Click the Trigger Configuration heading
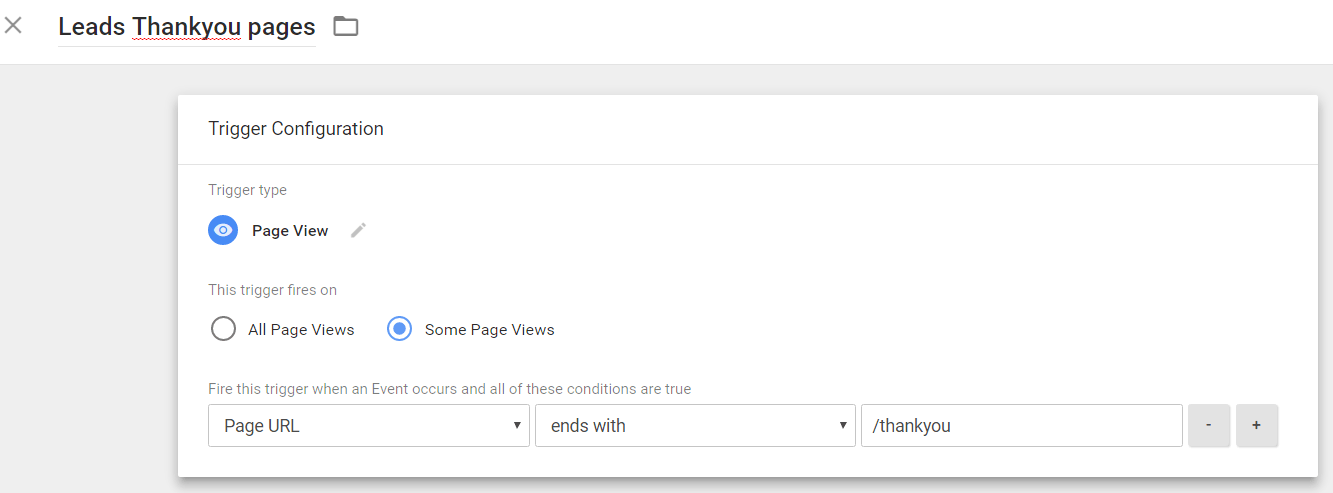This screenshot has height=493, width=1333. pyautogui.click(x=296, y=129)
